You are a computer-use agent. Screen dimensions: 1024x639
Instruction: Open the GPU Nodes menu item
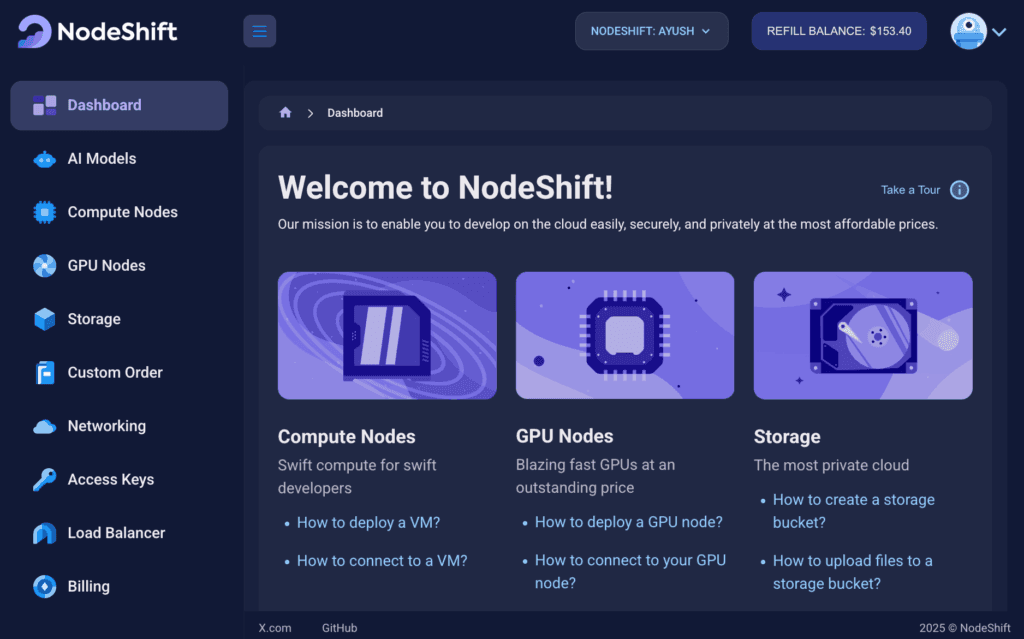(119, 266)
